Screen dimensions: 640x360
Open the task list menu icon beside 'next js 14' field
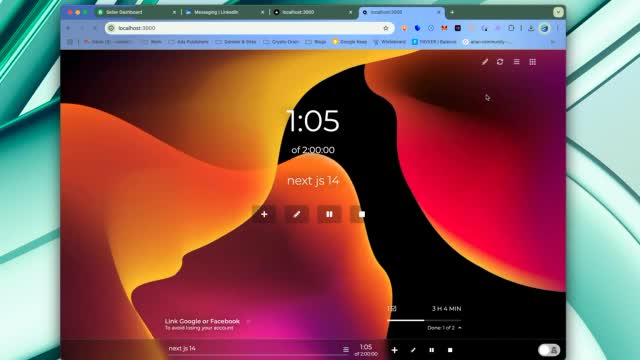(x=346, y=349)
